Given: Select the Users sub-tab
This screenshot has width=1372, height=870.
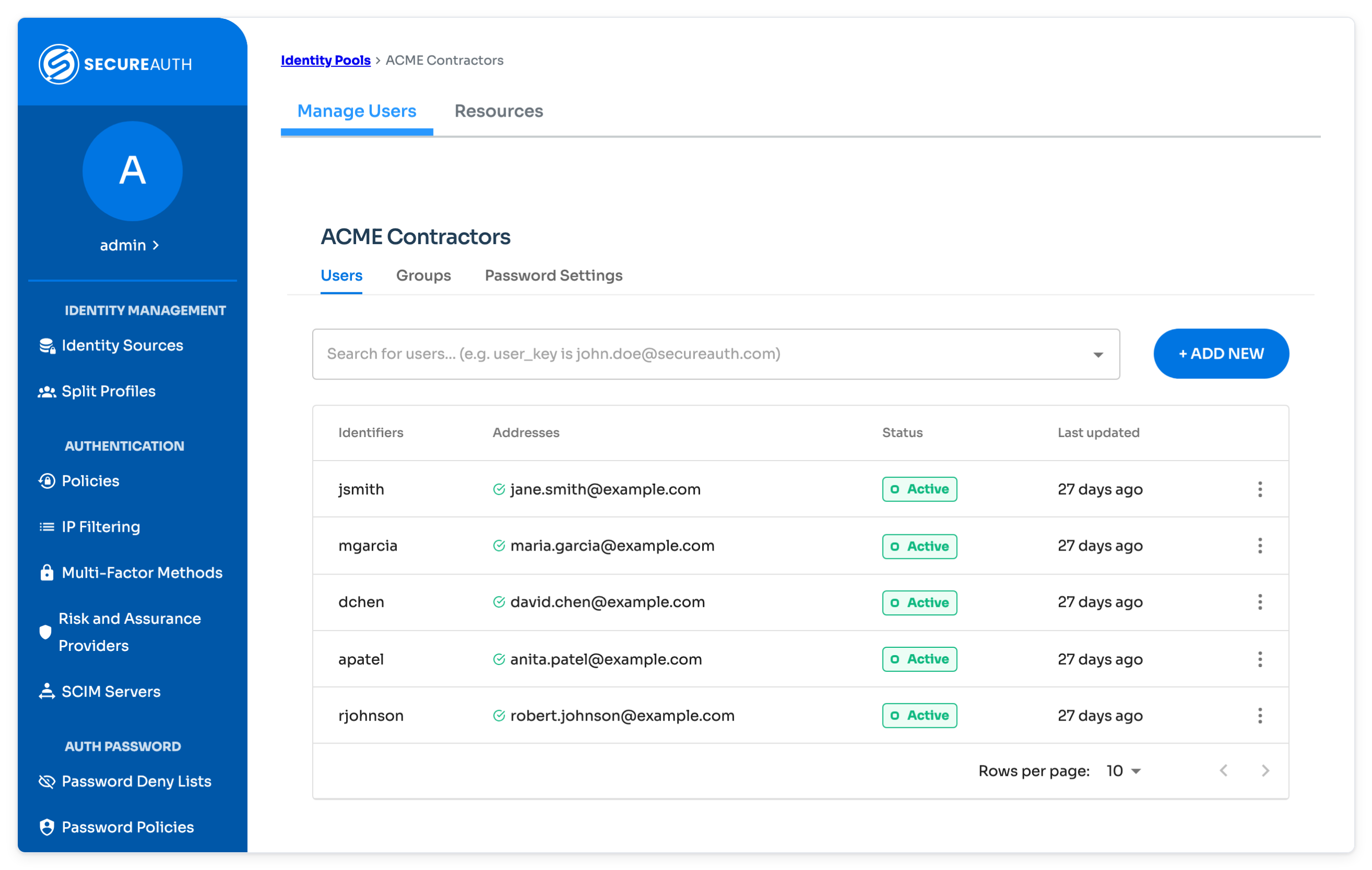Looking at the screenshot, I should 341,276.
